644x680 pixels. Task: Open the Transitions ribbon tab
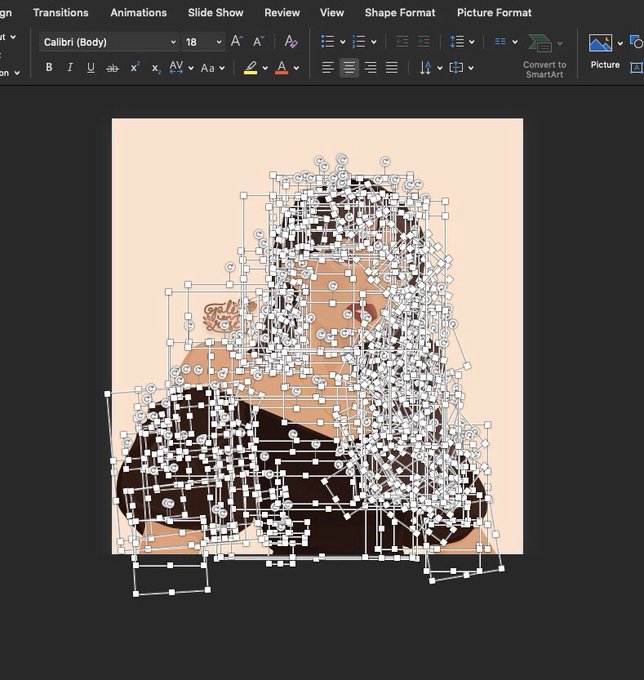[61, 13]
